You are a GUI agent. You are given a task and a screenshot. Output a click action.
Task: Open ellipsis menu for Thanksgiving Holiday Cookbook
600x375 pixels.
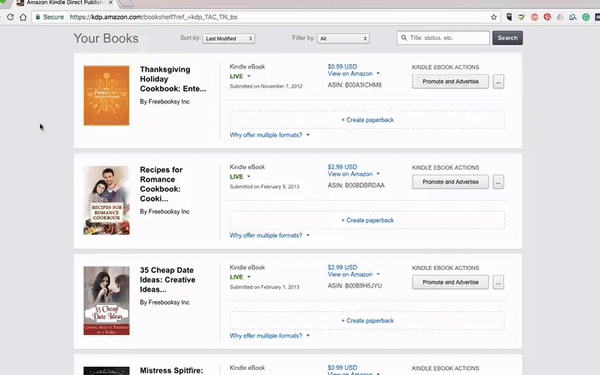[498, 82]
